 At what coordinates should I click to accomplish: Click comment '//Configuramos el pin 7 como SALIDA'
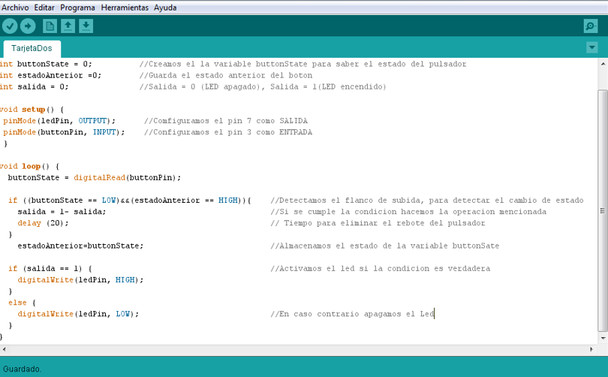point(226,121)
